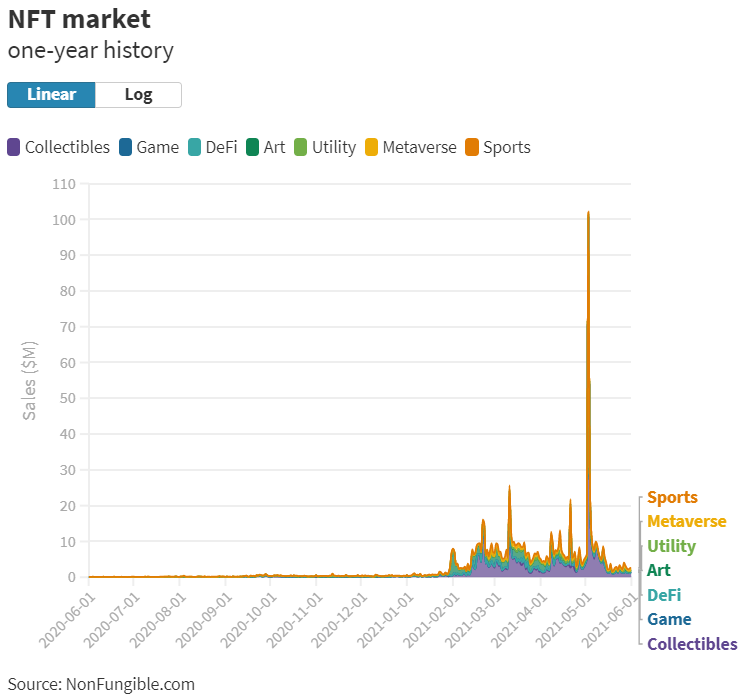Click the bold Sports series label beside chart
Viewport: 749px width, 695px height.
672,497
